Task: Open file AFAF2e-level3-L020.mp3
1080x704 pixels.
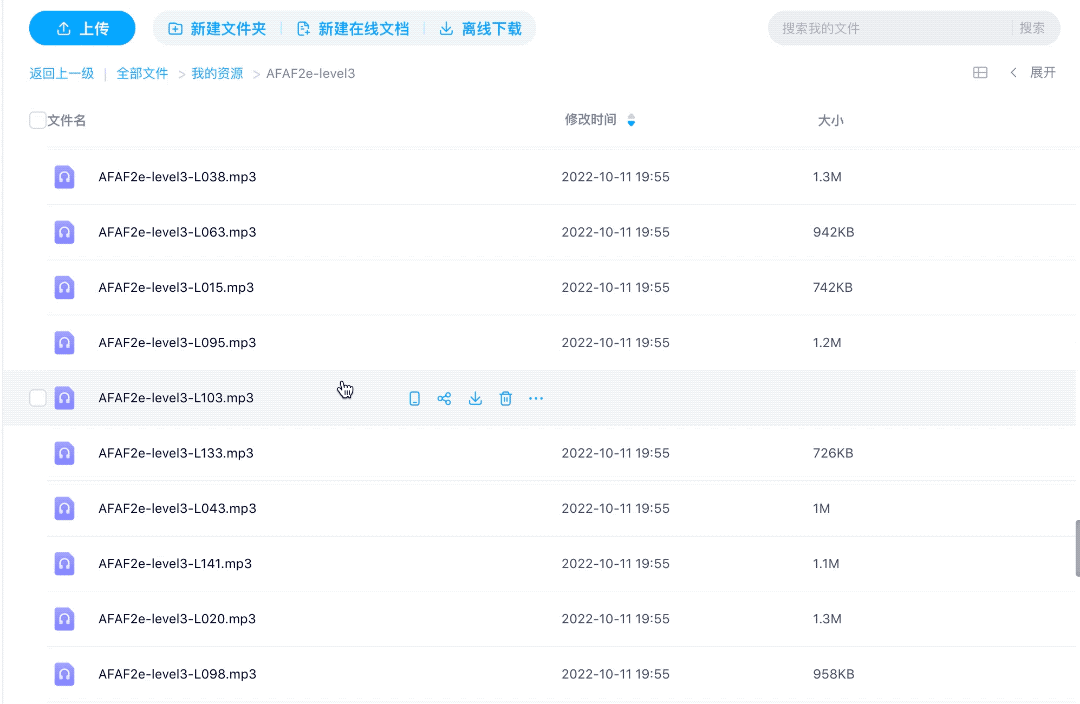Action: [x=177, y=619]
